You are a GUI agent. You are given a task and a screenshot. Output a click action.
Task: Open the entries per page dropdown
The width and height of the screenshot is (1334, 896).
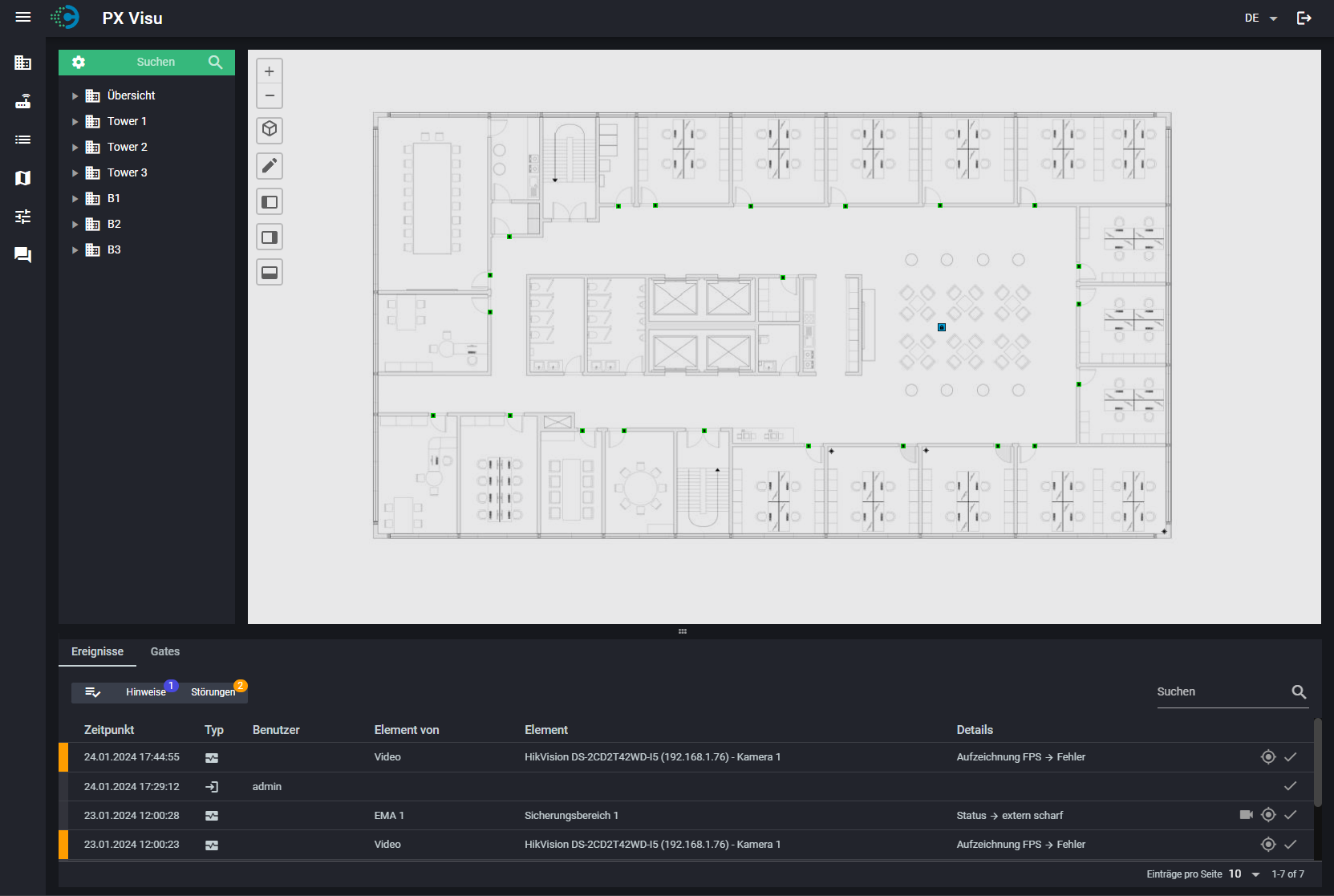tap(1244, 874)
